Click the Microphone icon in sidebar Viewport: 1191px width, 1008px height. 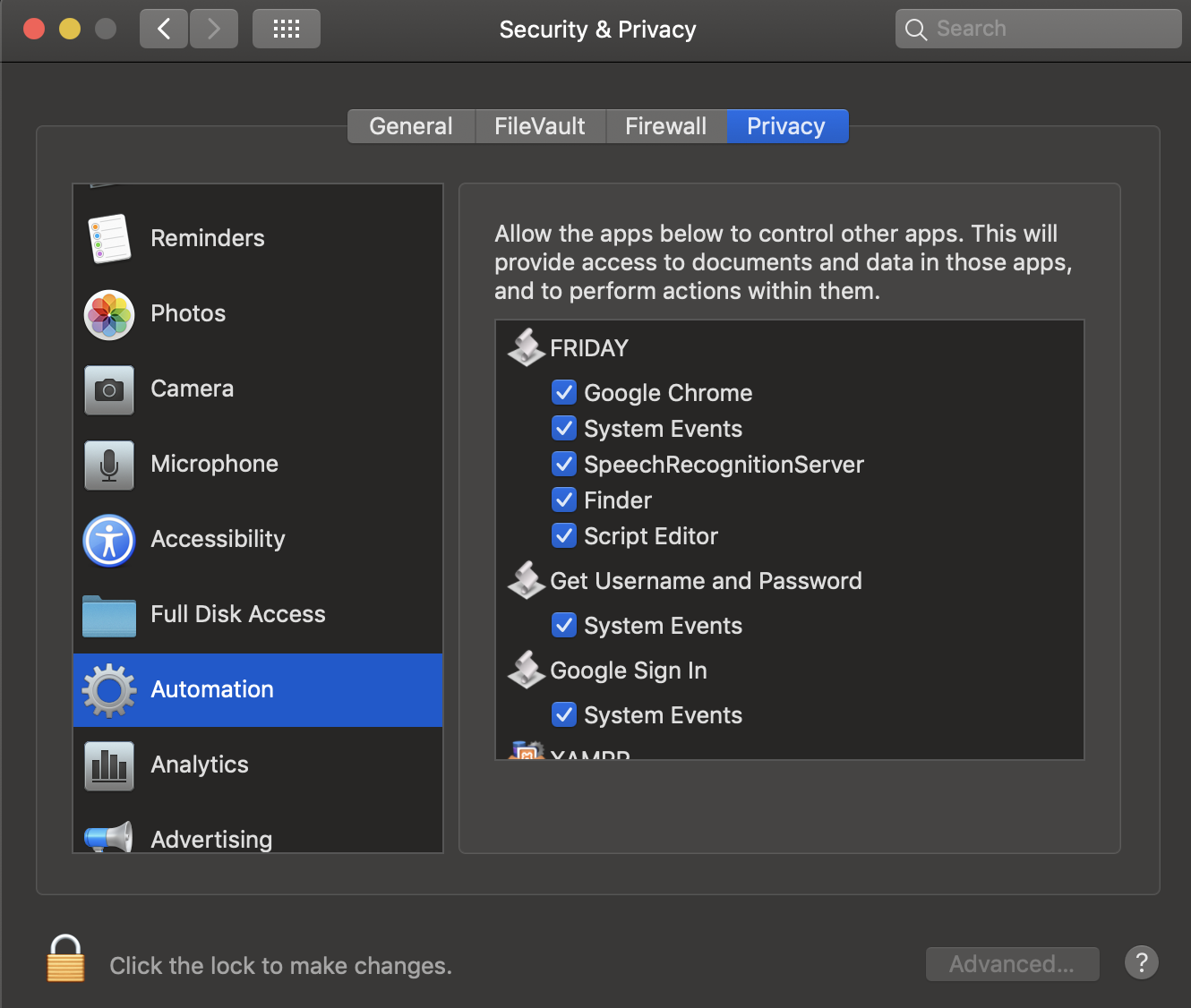(109, 466)
